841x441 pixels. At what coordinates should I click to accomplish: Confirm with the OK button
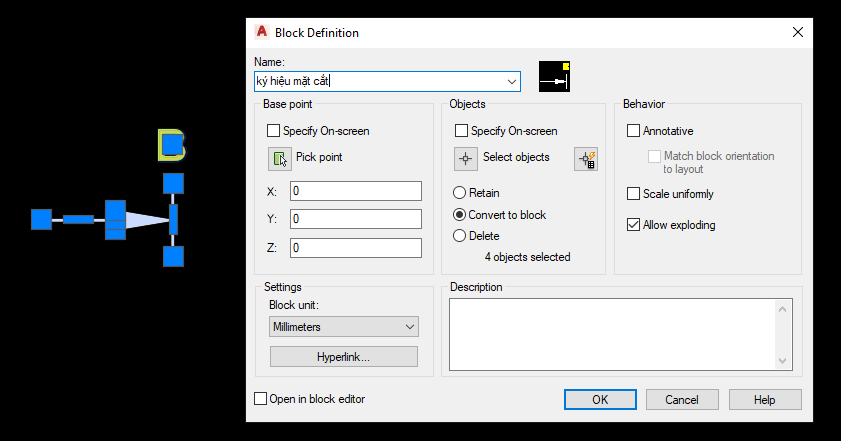point(600,400)
